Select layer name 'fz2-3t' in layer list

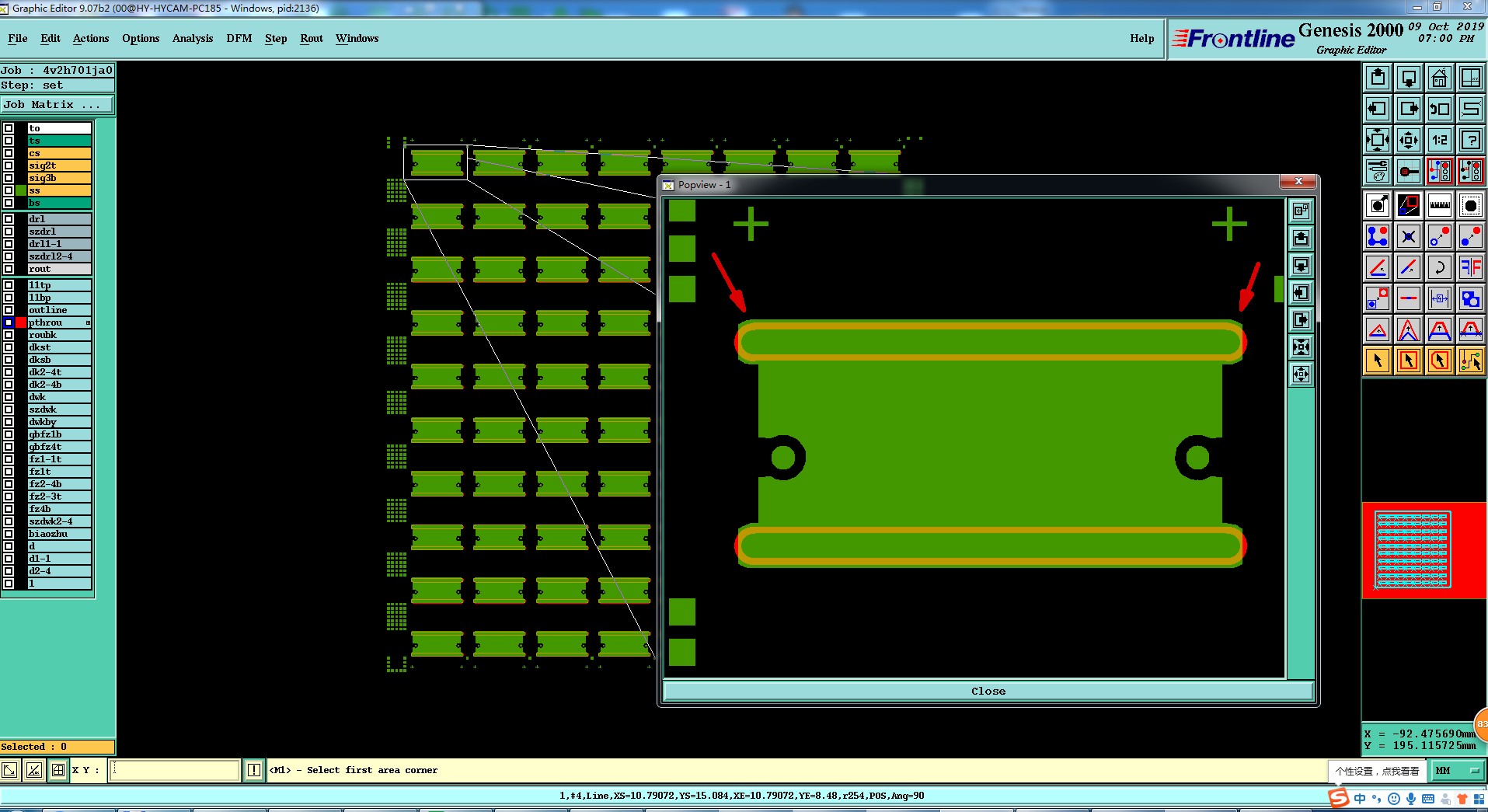pyautogui.click(x=60, y=497)
